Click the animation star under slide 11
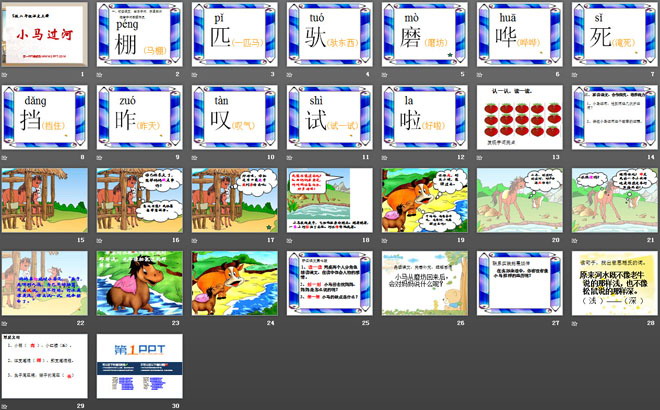The height and width of the screenshot is (410, 660). (x=290, y=157)
